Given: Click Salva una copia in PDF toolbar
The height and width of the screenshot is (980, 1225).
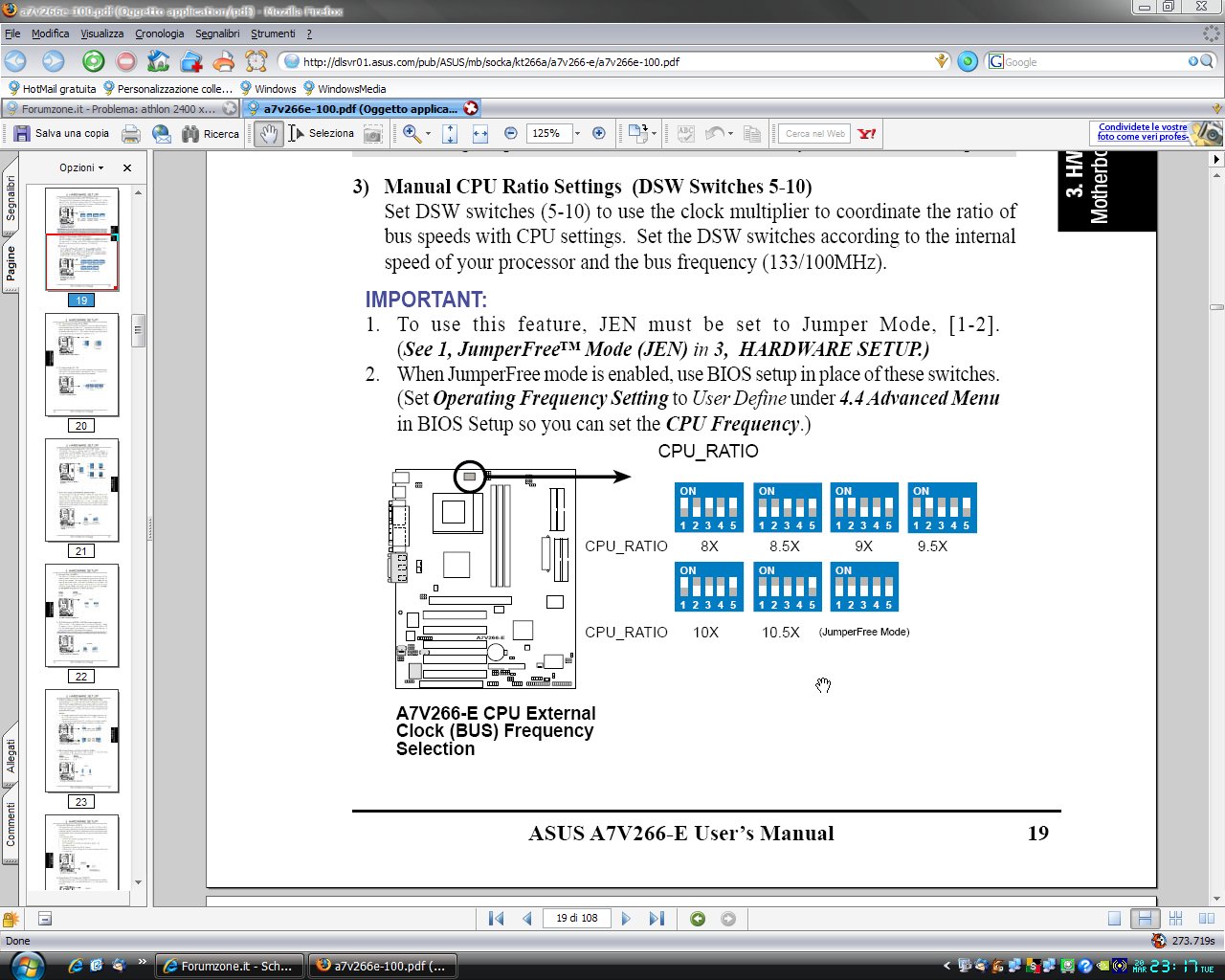Looking at the screenshot, I should 62,134.
